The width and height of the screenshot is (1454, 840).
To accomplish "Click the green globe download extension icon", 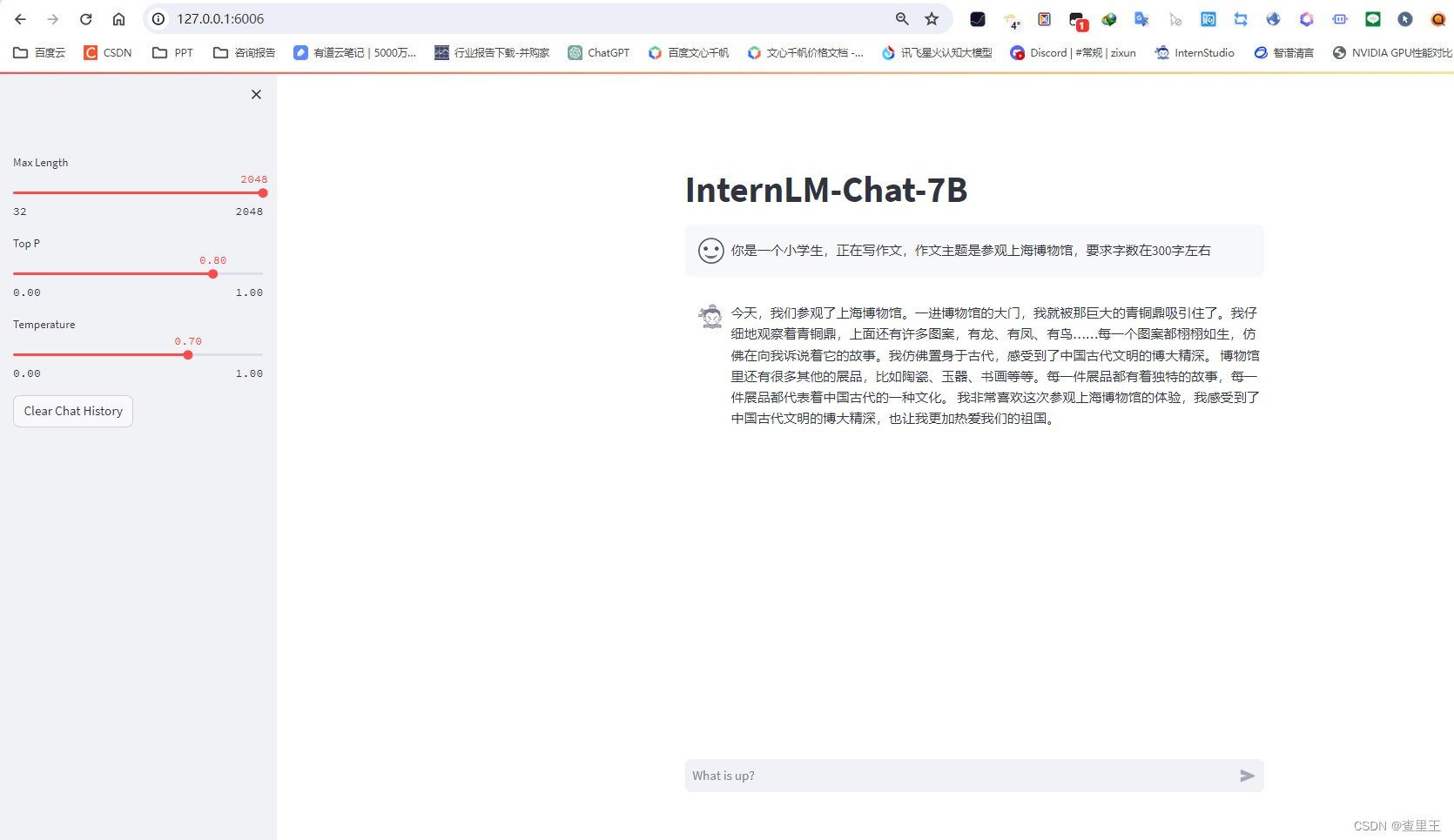I will point(1109,19).
